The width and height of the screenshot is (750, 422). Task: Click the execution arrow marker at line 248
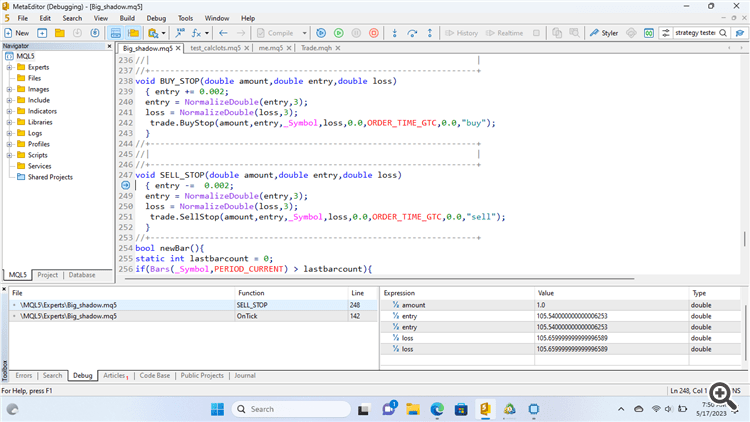tap(125, 185)
